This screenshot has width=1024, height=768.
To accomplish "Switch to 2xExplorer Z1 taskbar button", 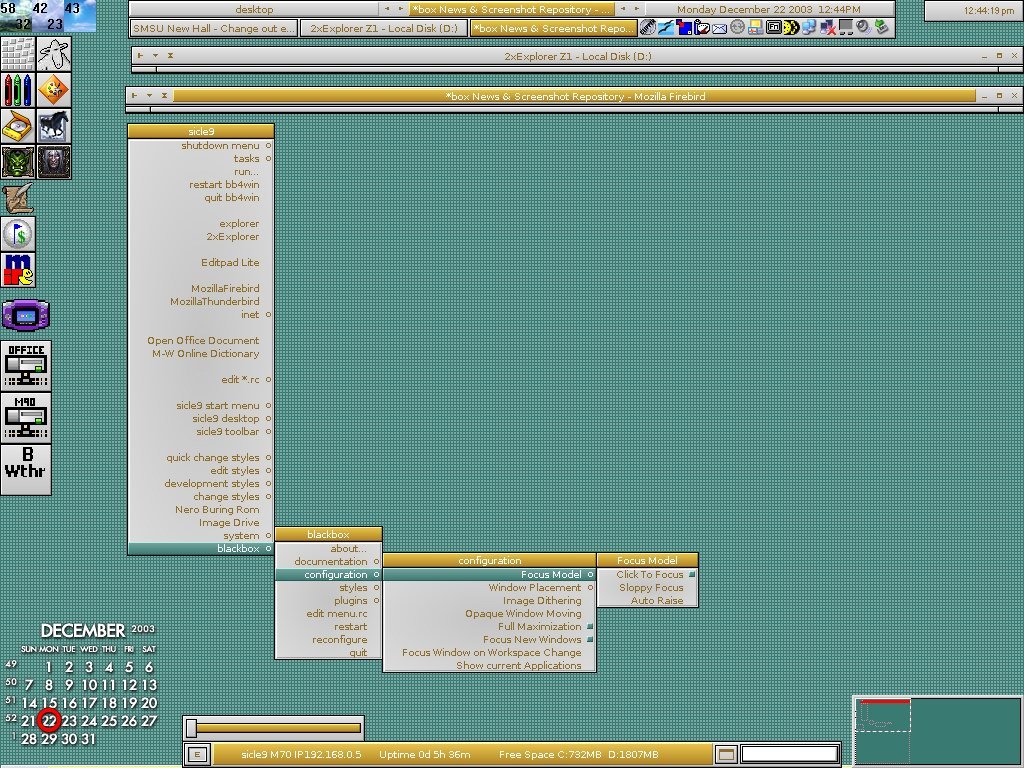I will point(384,28).
